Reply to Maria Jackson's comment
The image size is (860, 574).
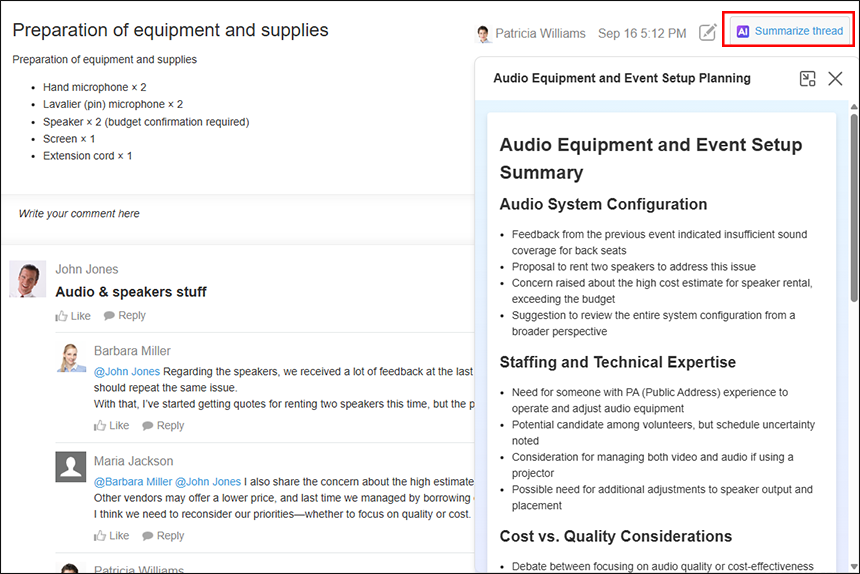163,536
